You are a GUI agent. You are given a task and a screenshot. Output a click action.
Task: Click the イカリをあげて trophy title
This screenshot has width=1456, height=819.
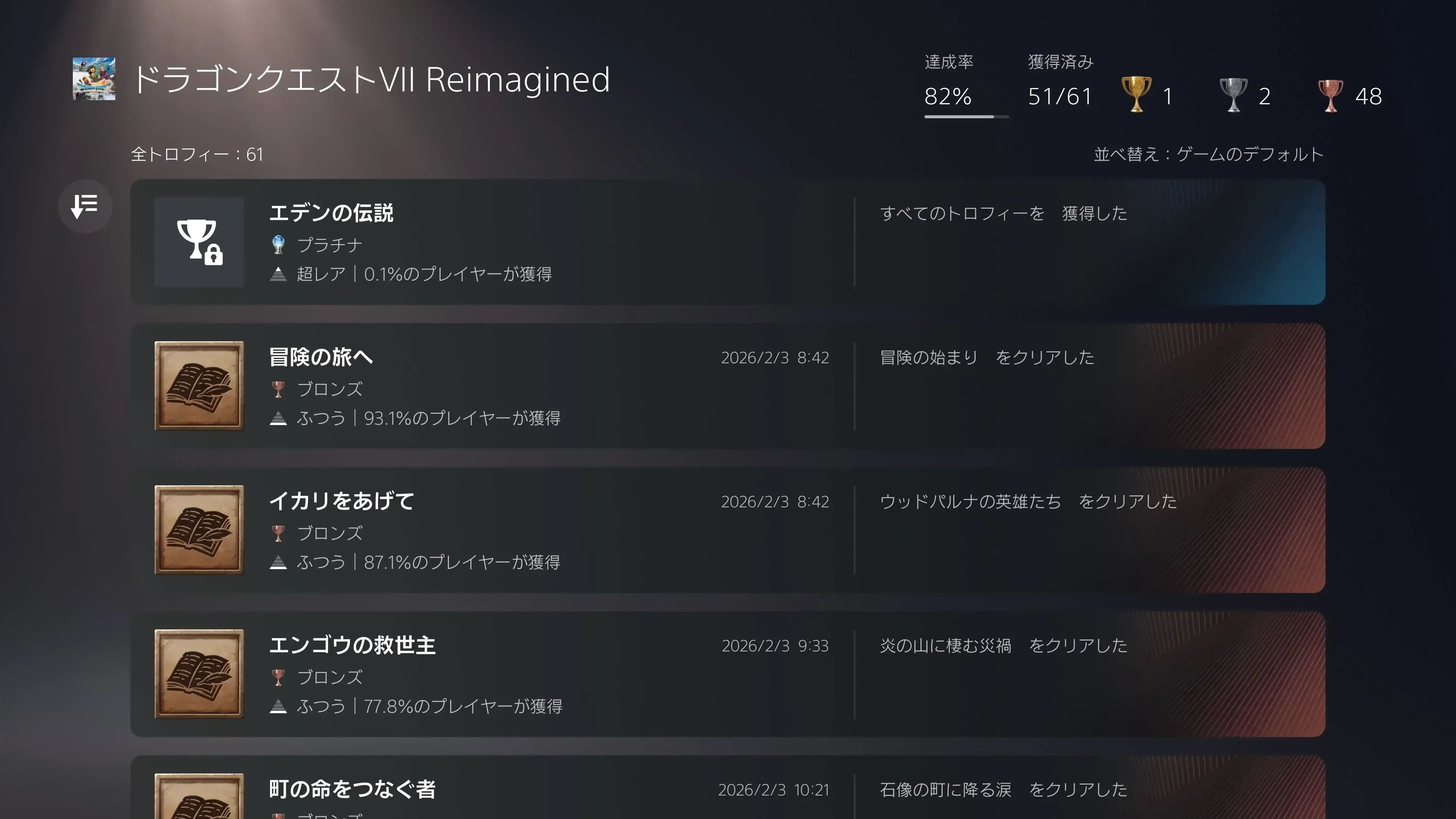341,501
